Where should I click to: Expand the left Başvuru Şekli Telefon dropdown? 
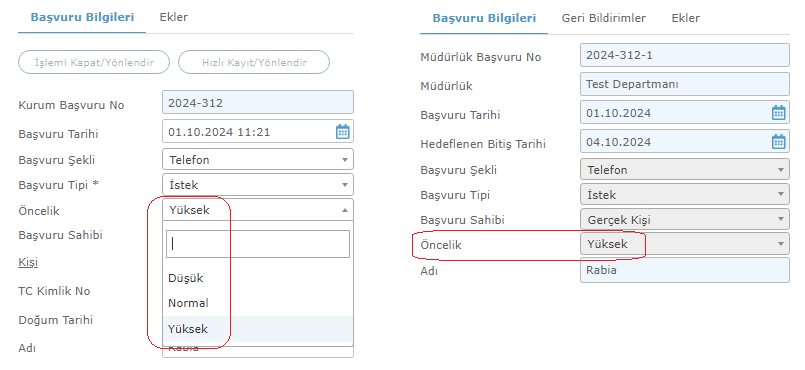coord(258,160)
